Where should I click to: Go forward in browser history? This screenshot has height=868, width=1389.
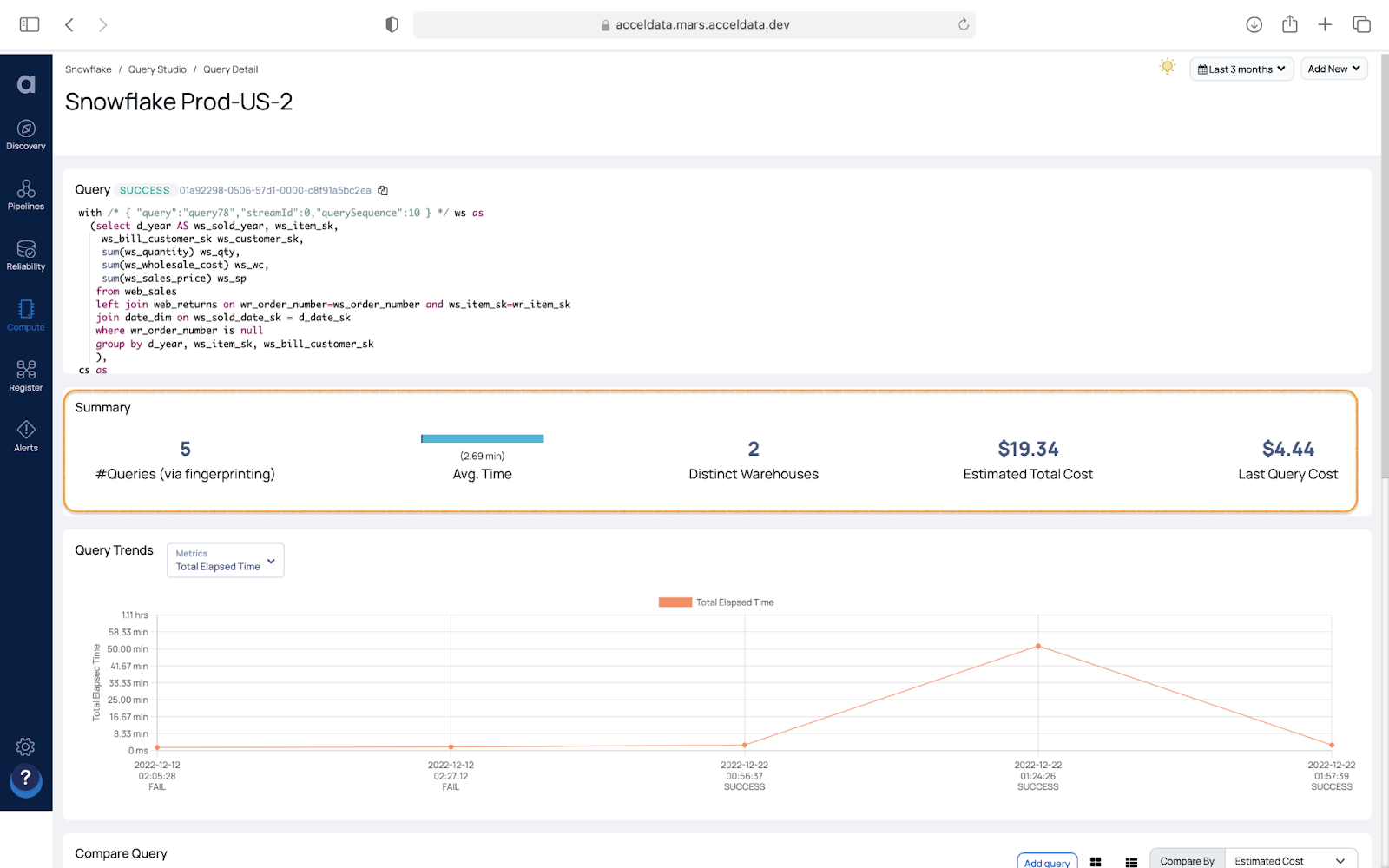pos(102,24)
